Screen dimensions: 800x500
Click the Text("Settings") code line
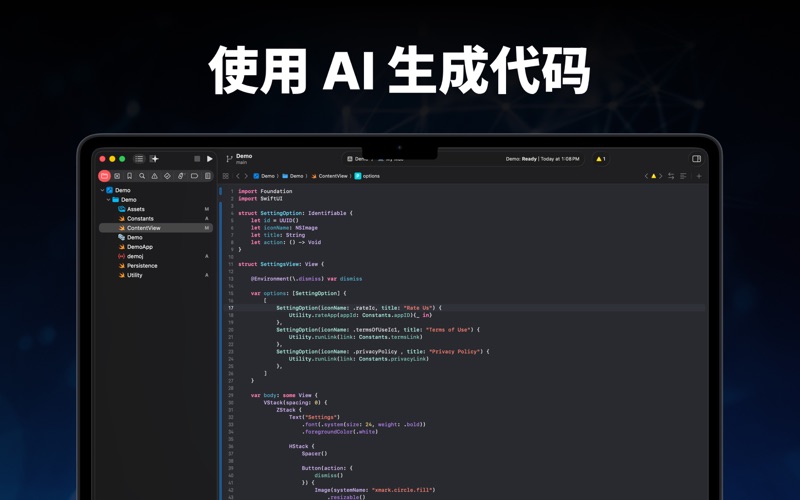point(314,417)
